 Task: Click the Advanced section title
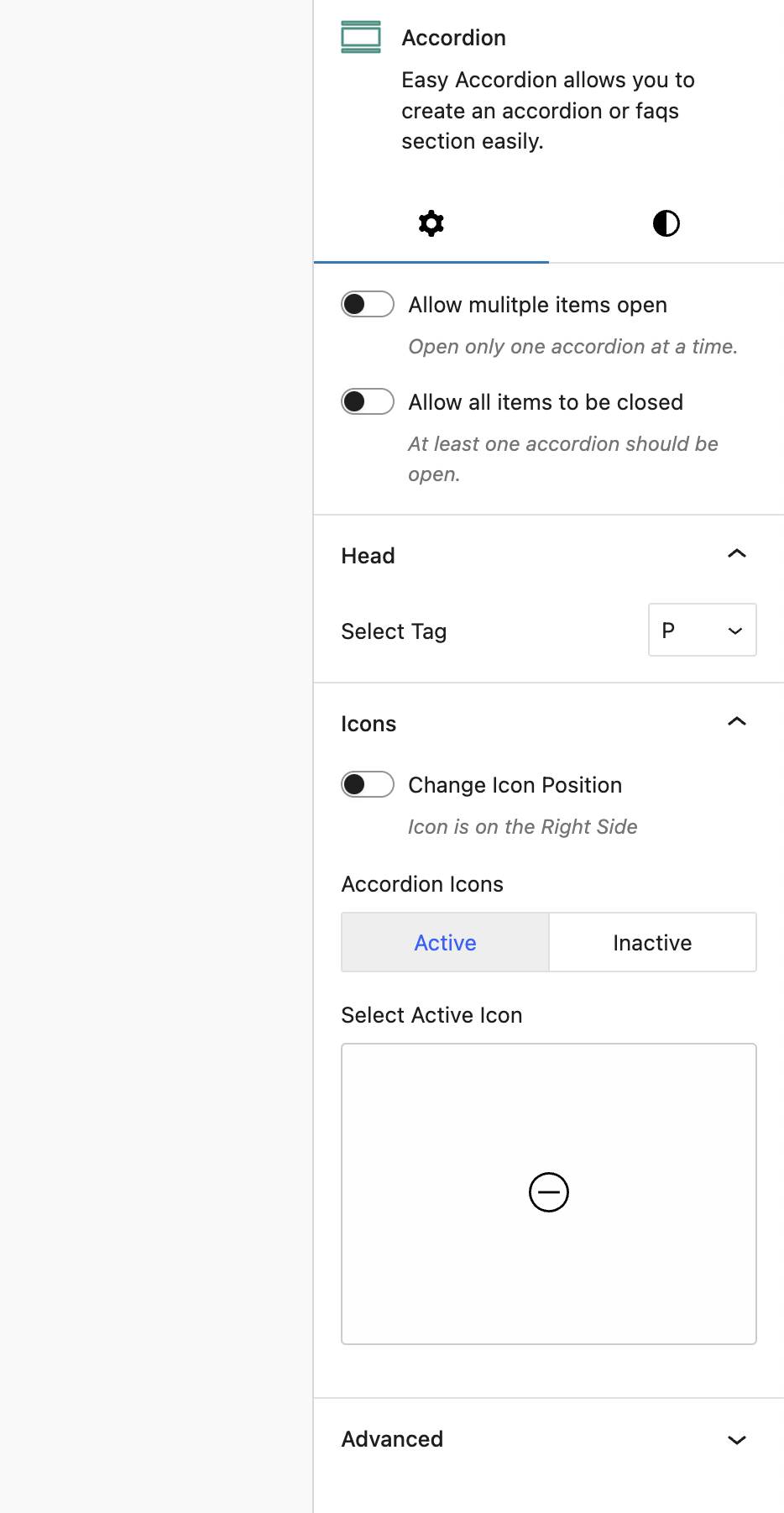click(x=392, y=1439)
